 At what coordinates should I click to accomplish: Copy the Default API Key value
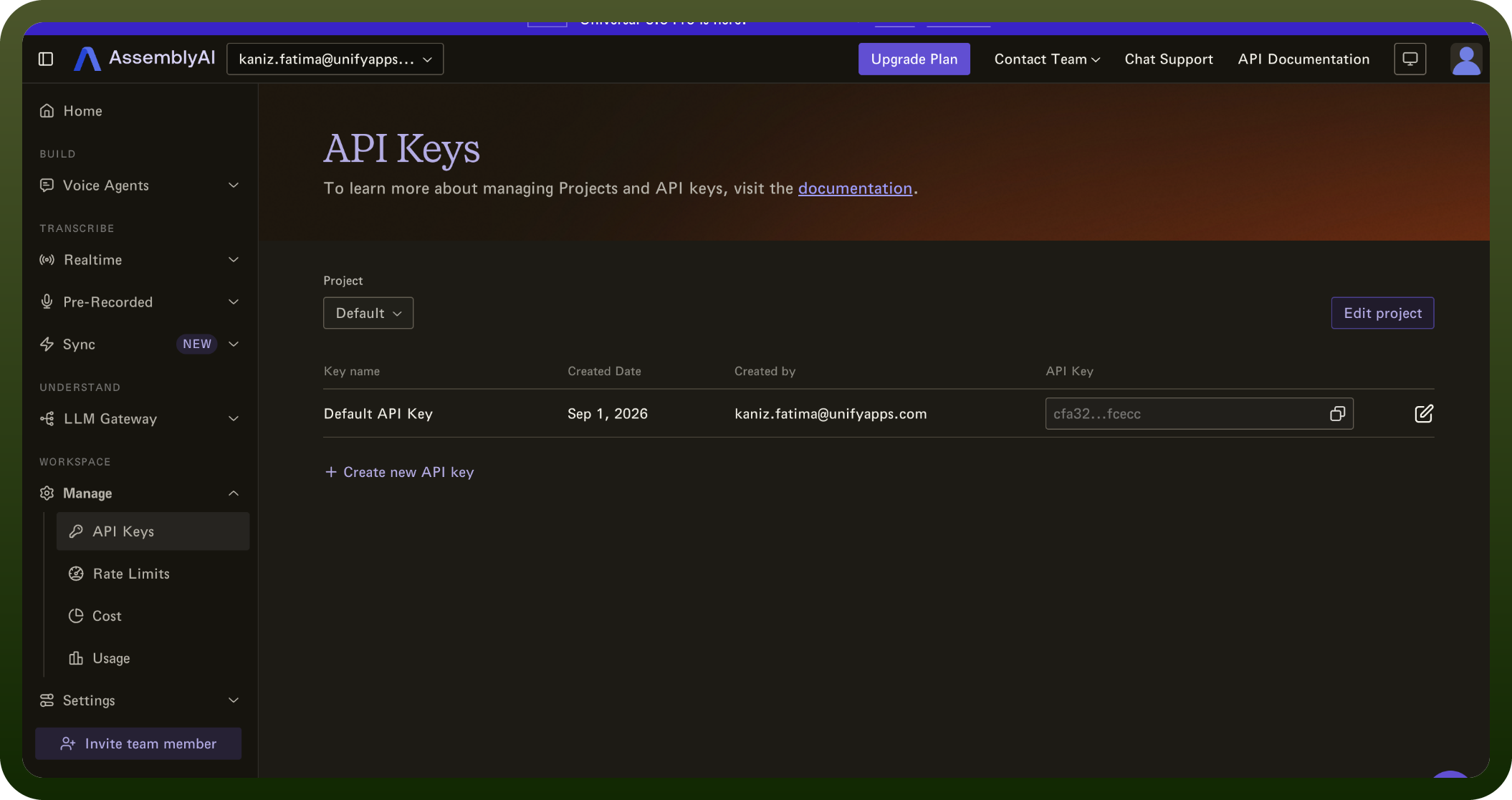(x=1337, y=414)
